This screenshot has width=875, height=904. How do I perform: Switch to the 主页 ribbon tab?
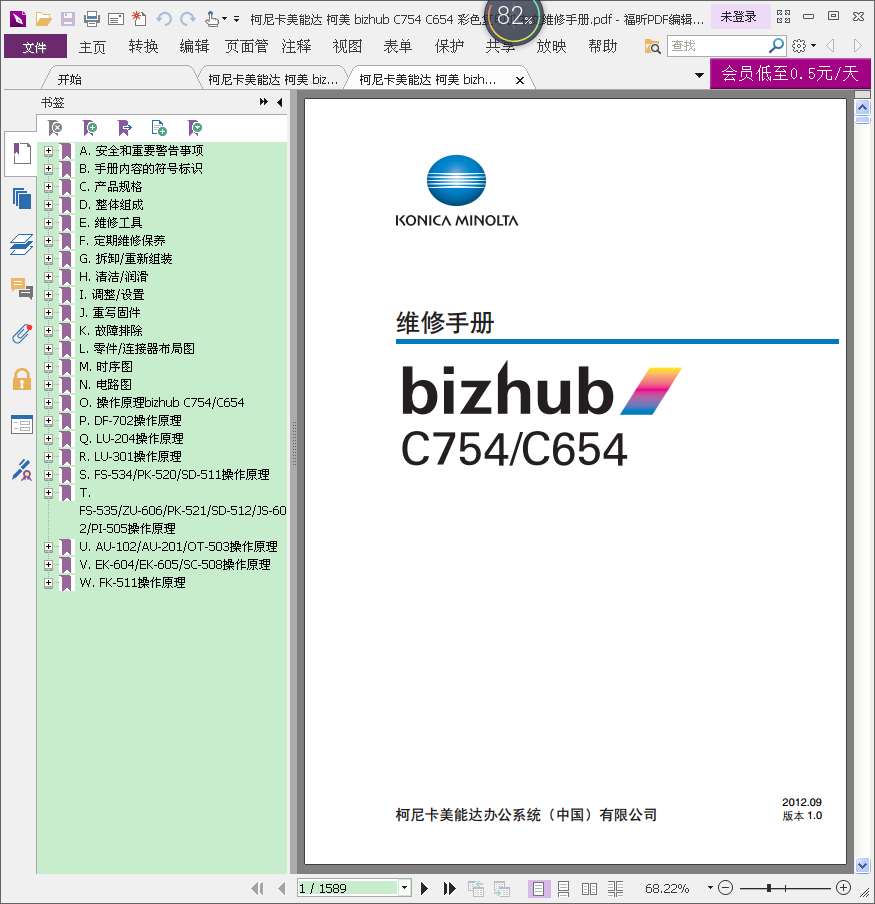tap(92, 46)
